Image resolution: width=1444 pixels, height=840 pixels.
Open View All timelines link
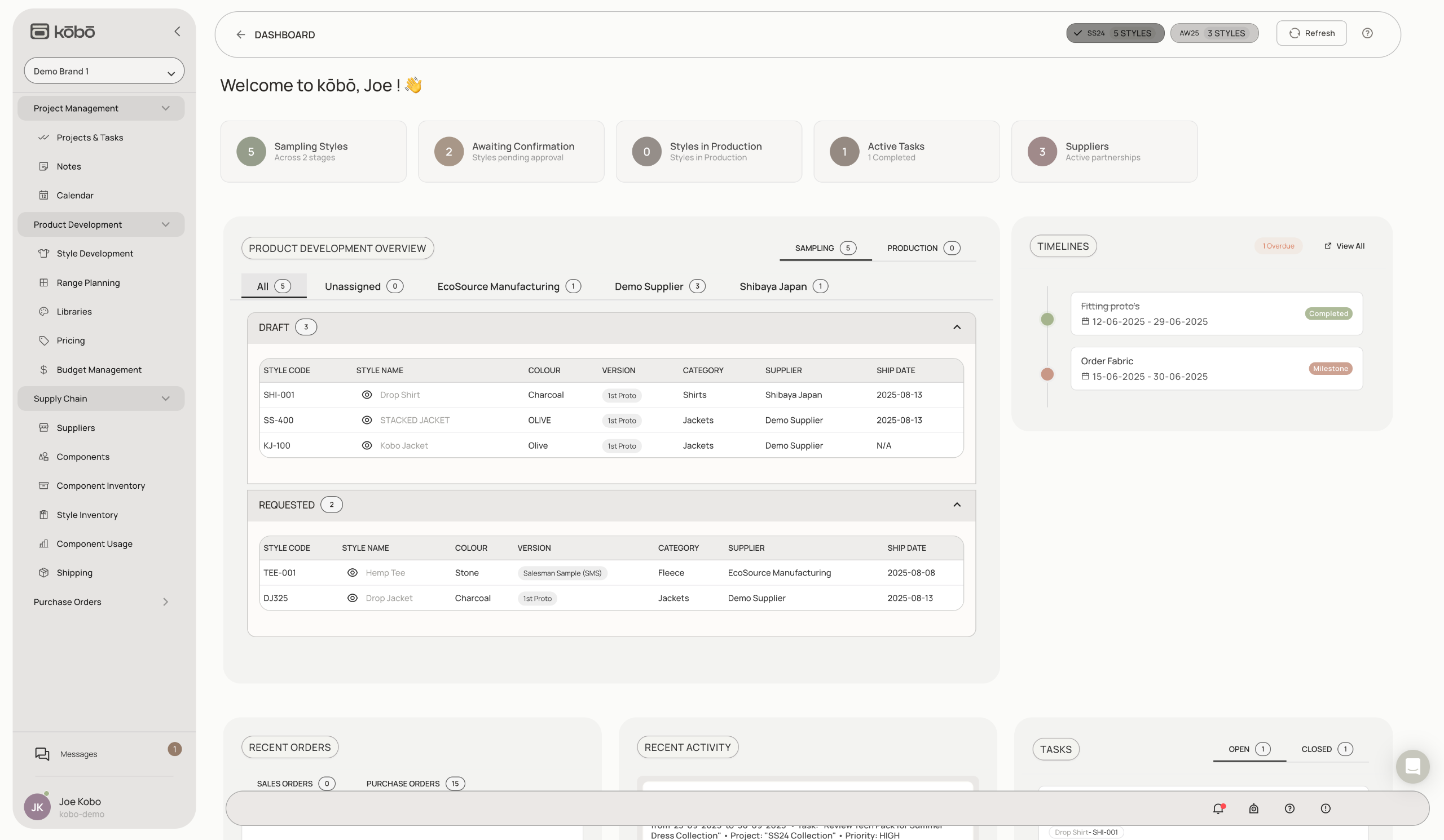tap(1344, 246)
